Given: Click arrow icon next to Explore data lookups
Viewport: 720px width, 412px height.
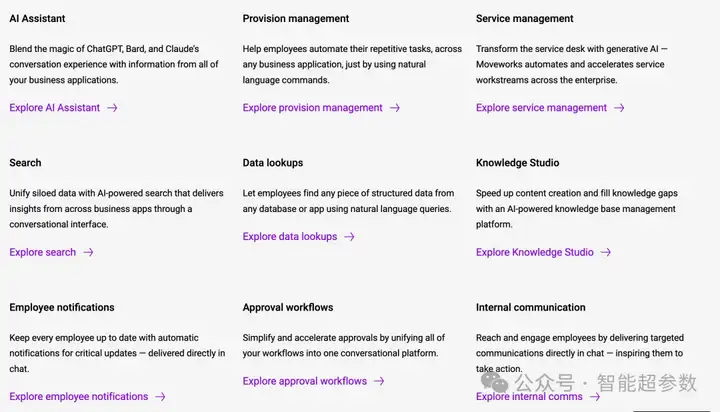Looking at the screenshot, I should 349,237.
